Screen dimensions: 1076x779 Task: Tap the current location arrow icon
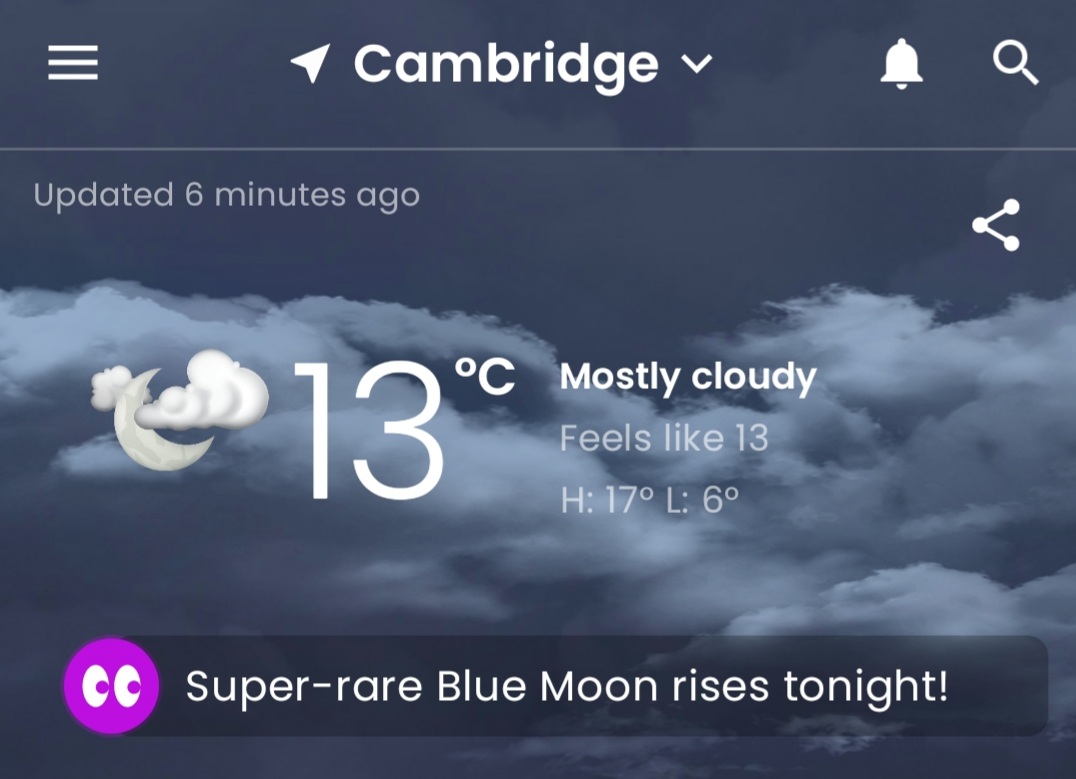pyautogui.click(x=310, y=65)
